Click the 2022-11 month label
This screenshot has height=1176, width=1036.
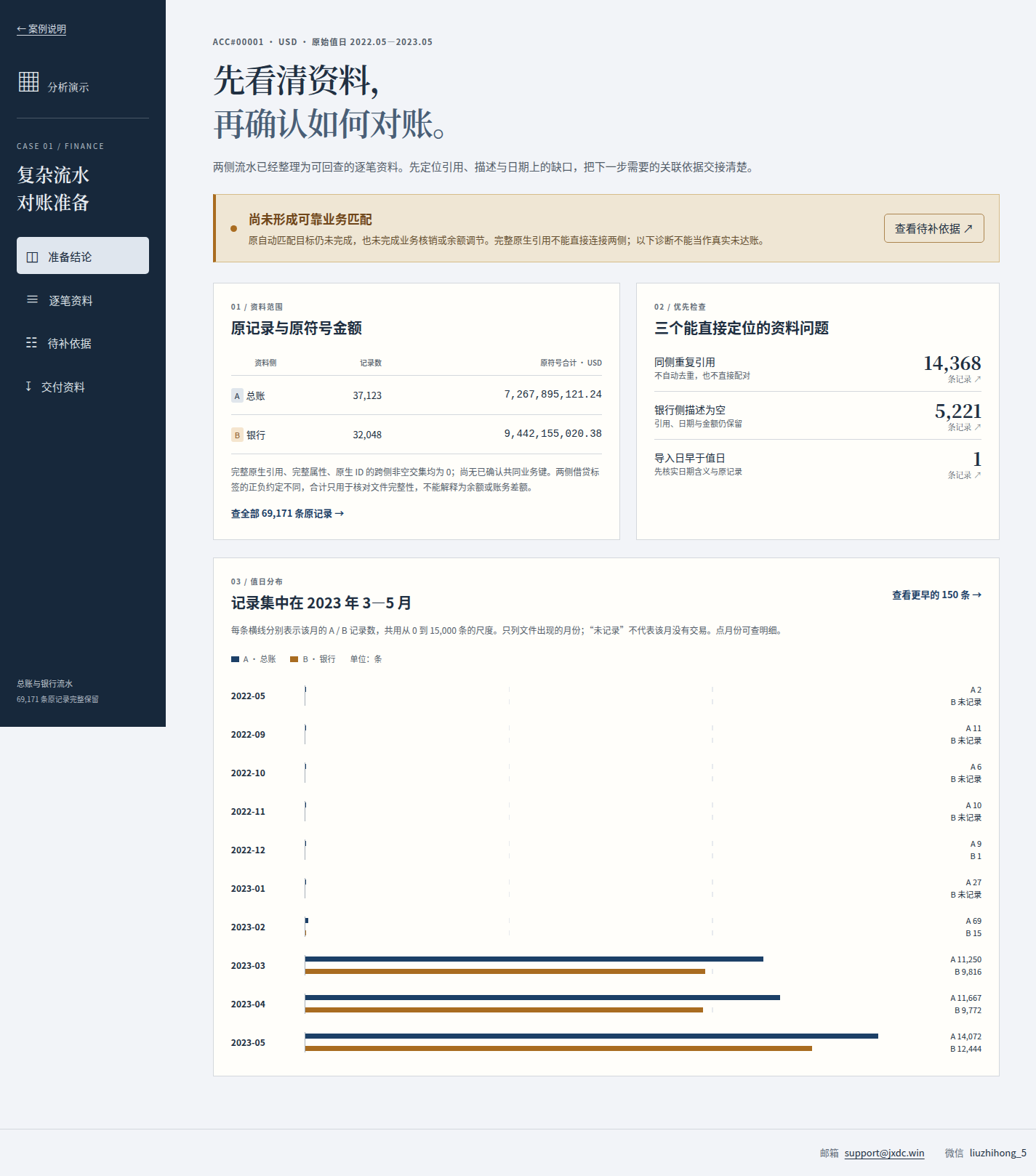click(x=248, y=811)
